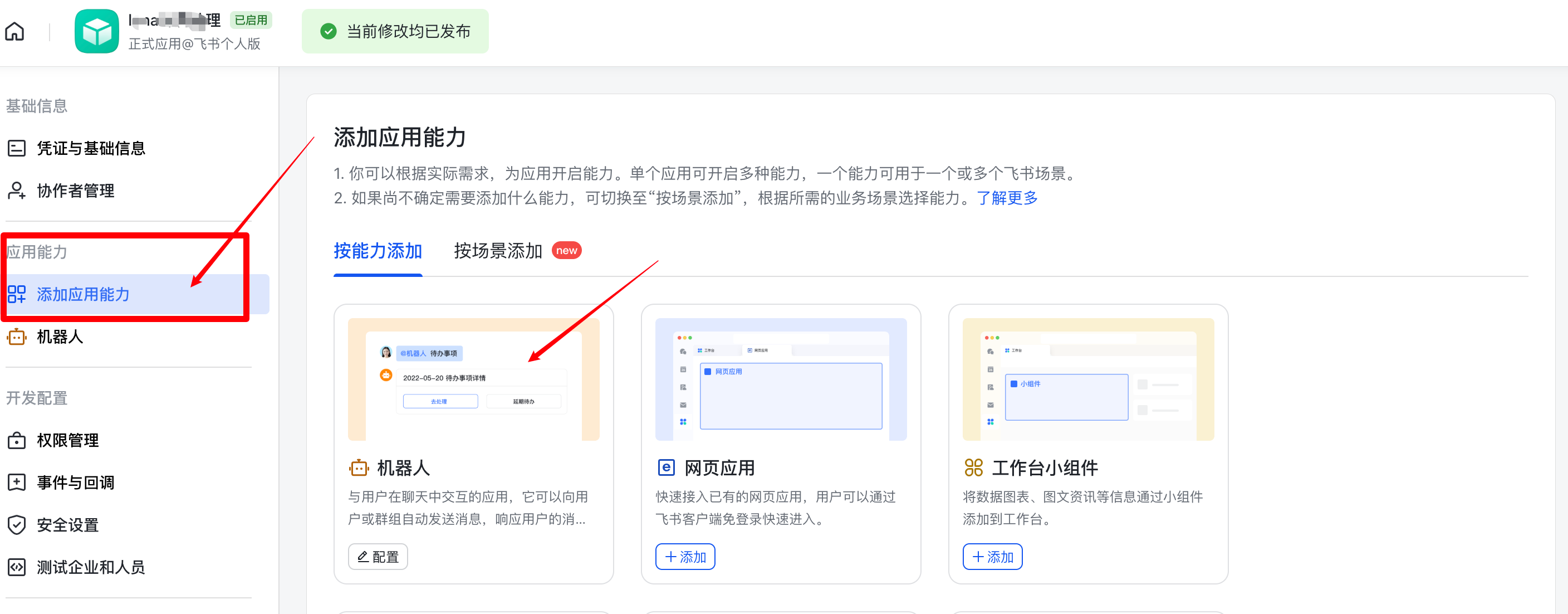Open 协作者管理 in sidebar

(x=75, y=191)
